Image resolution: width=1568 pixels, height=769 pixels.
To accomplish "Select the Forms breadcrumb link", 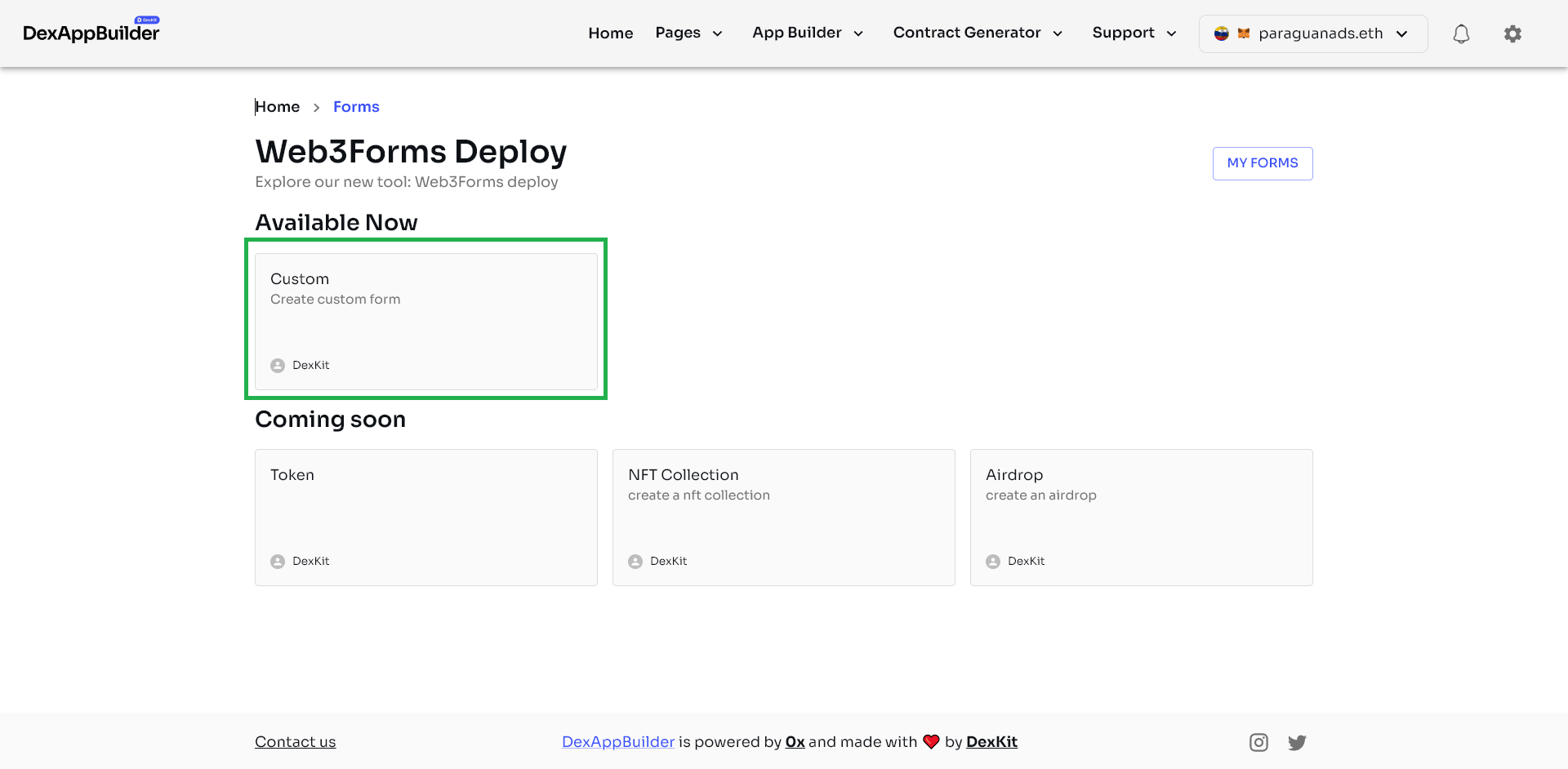I will (x=356, y=107).
